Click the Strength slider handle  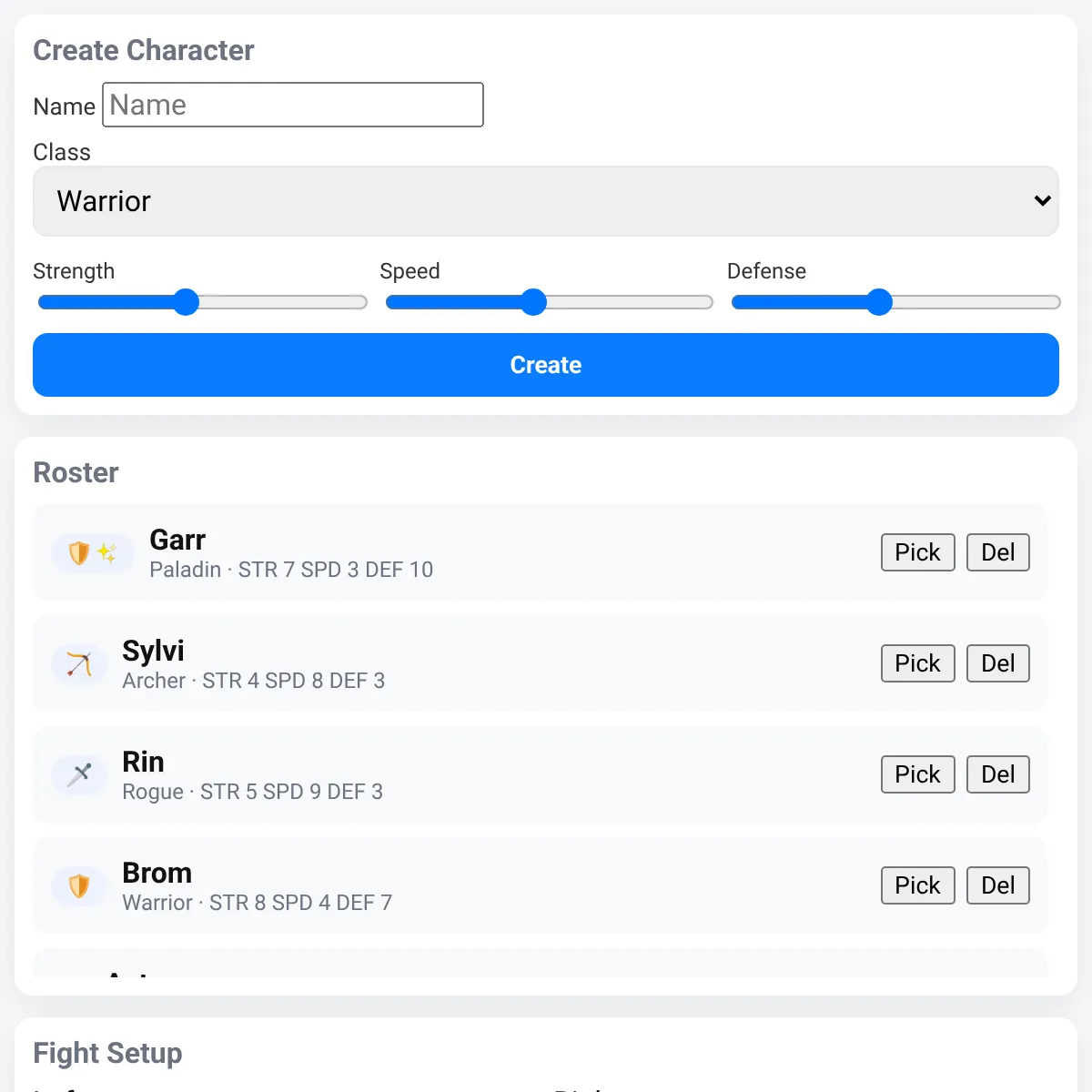click(186, 302)
